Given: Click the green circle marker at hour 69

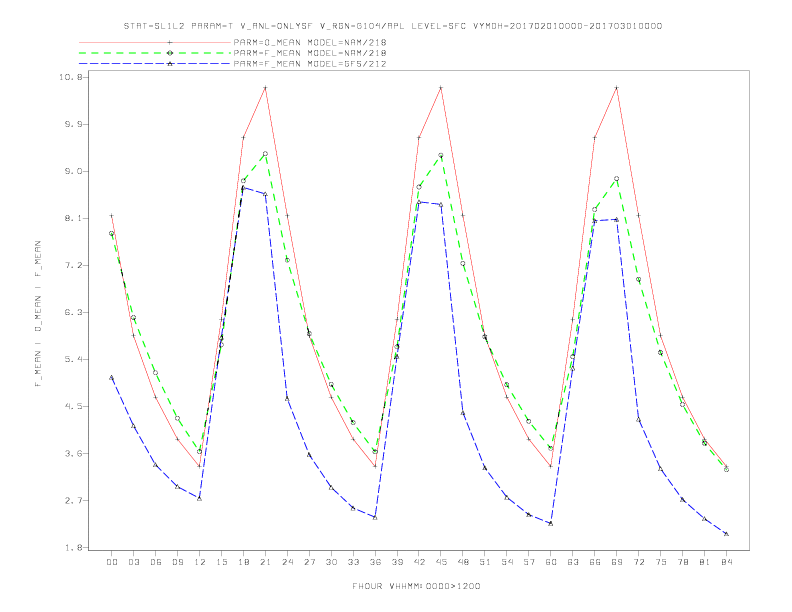Looking at the screenshot, I should pos(617,179).
